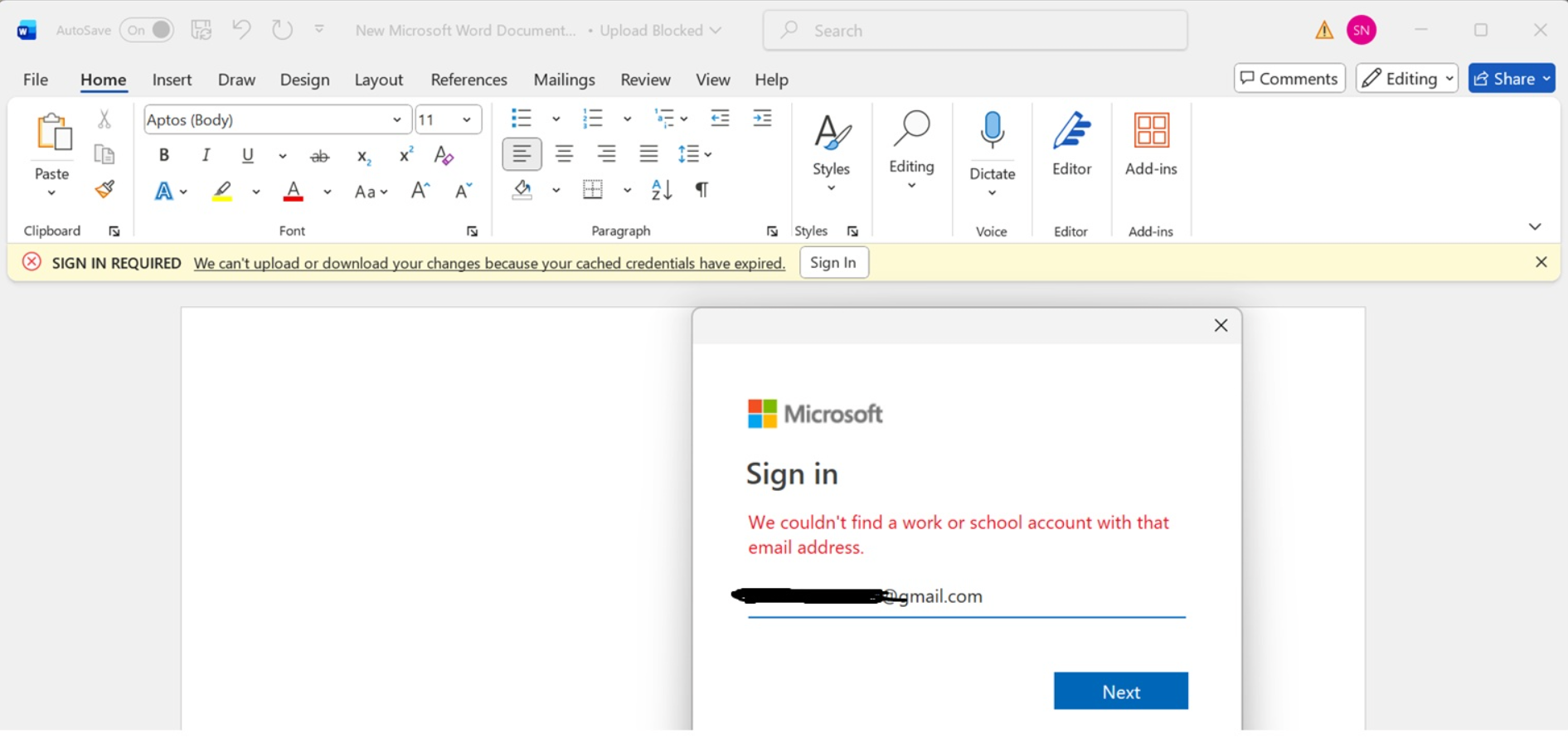Redo the last action
Viewport: 1568px width, 738px height.
pyautogui.click(x=282, y=30)
